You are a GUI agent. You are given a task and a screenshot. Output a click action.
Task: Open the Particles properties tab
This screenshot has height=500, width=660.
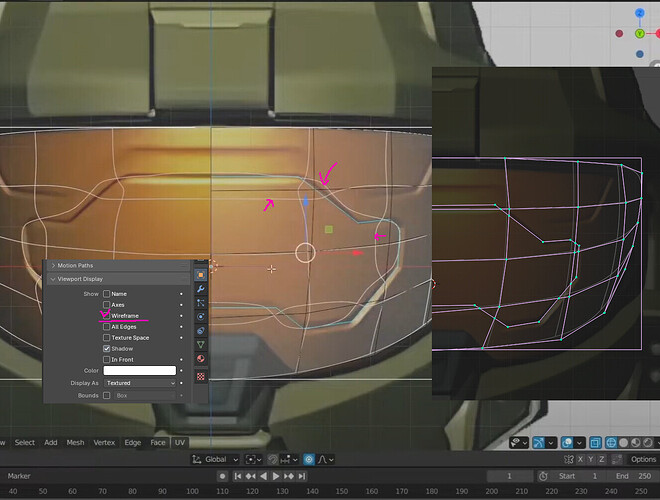(x=201, y=303)
